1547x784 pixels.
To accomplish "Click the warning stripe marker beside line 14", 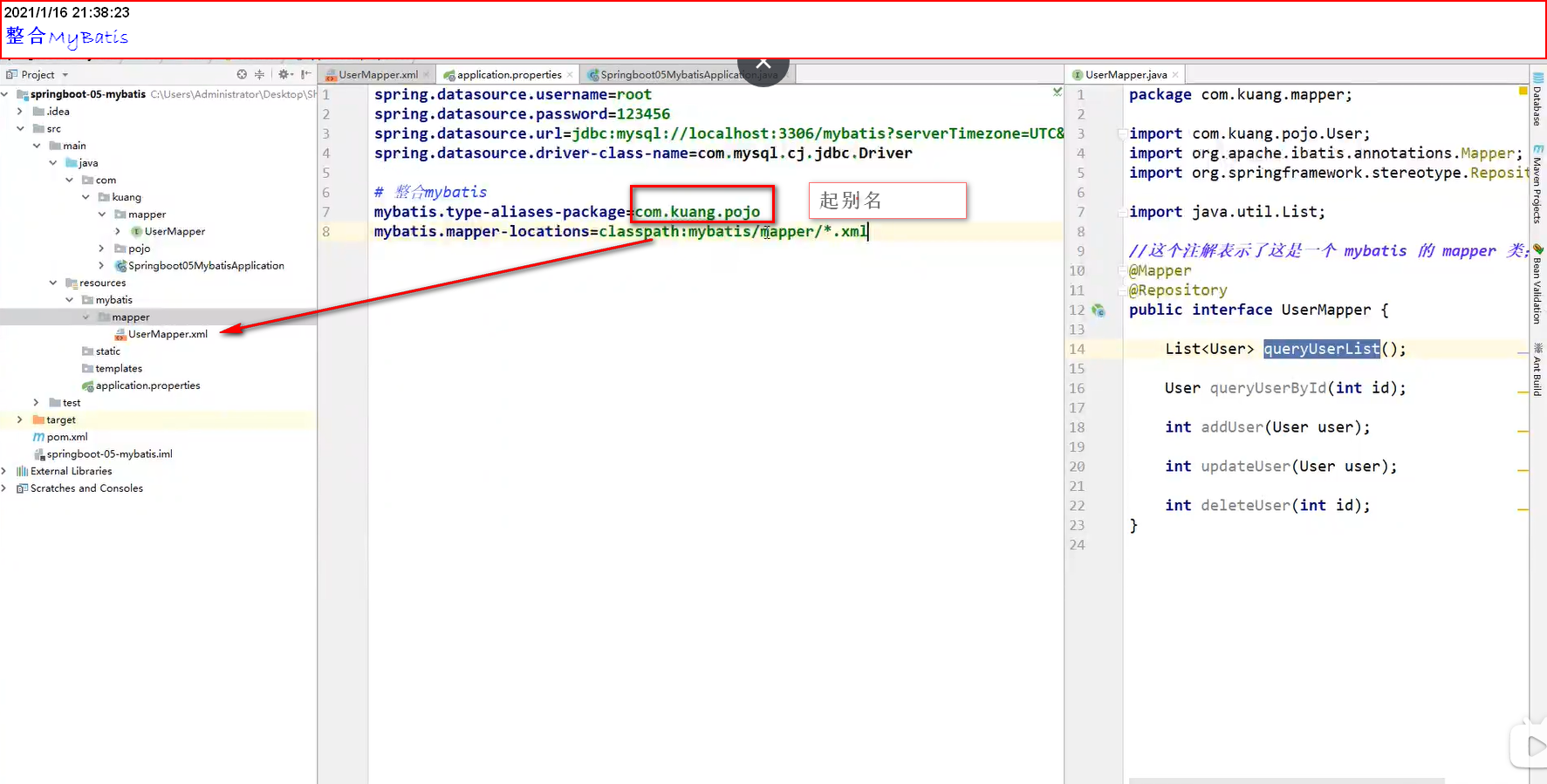I will click(x=1523, y=354).
